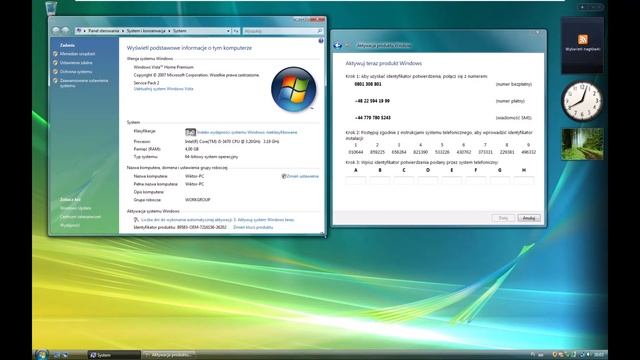Click confirmation ID field H
640x360 pixels.
click(524, 180)
